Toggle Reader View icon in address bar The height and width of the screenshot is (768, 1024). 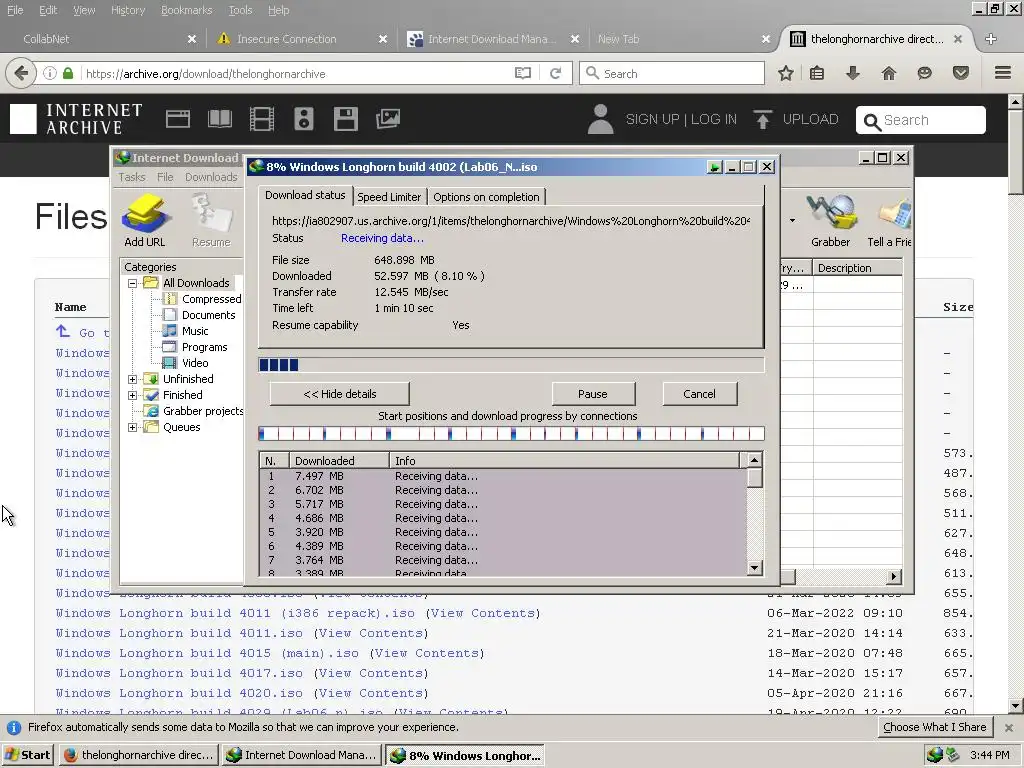[x=522, y=73]
